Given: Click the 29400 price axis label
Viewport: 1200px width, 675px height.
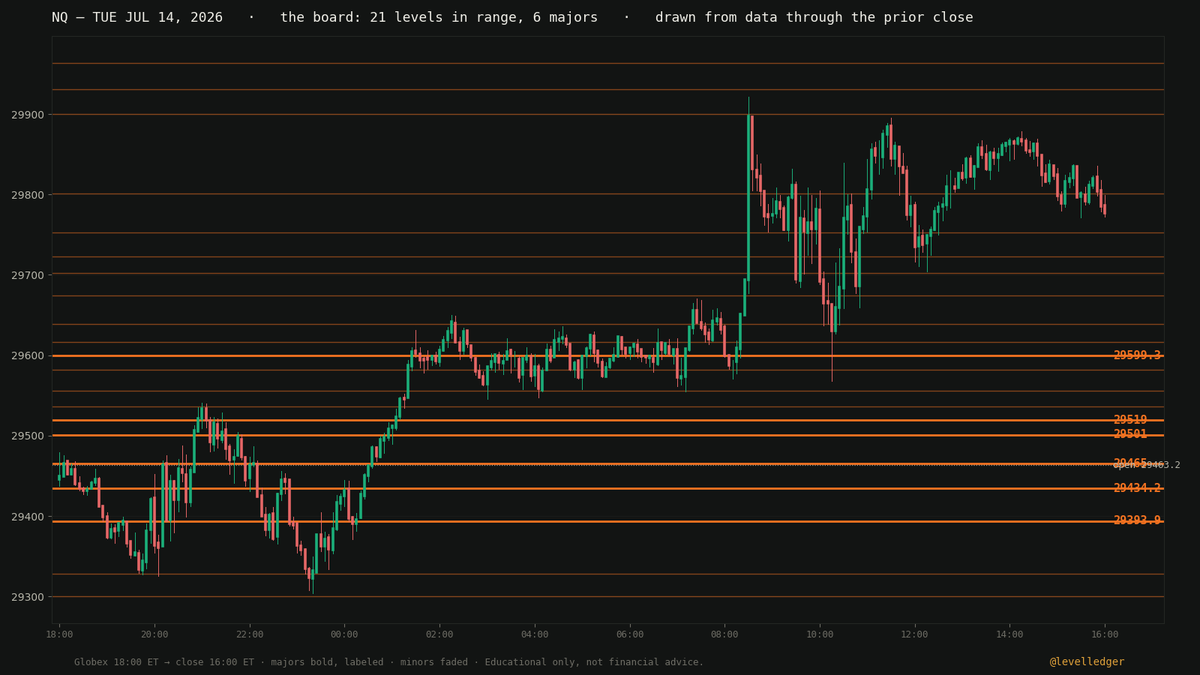Looking at the screenshot, I should tap(26, 517).
